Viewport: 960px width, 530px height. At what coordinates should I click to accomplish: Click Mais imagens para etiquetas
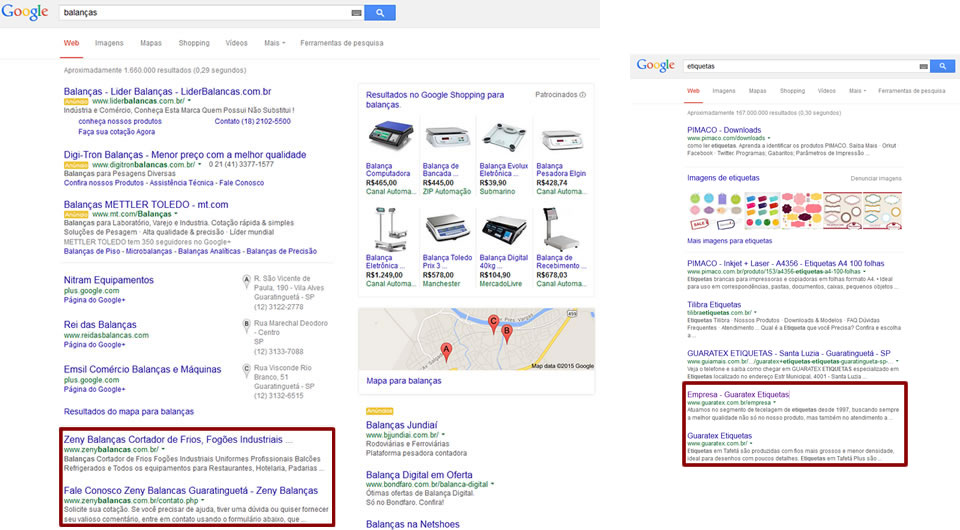click(729, 241)
